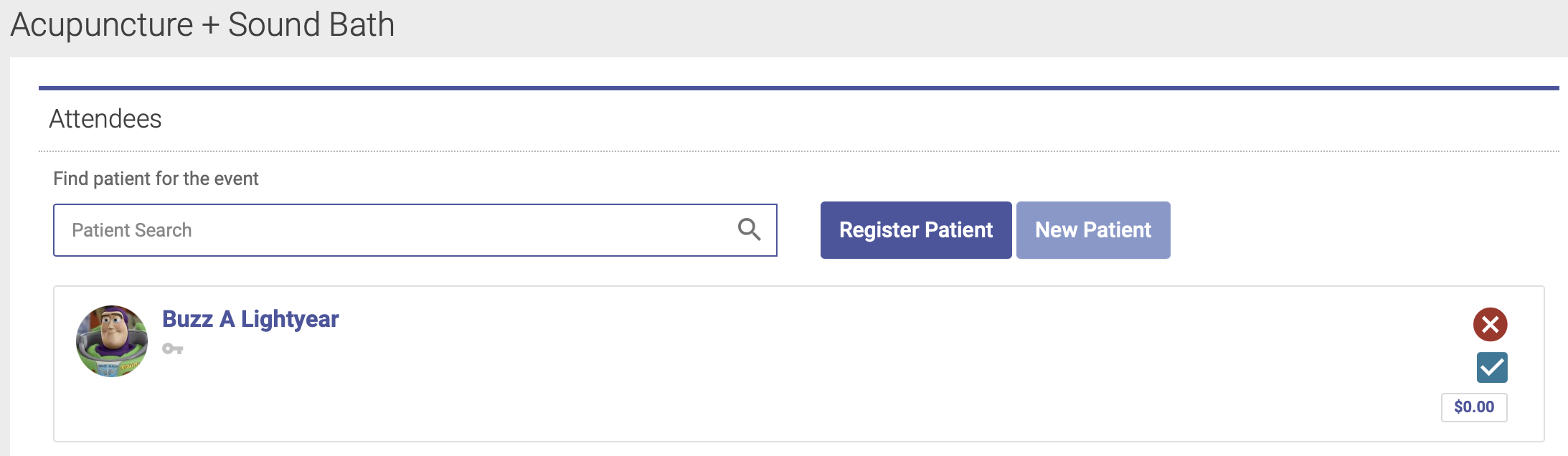Click the gray key icon under Buzz's name
The width and height of the screenshot is (1568, 456).
point(172,349)
